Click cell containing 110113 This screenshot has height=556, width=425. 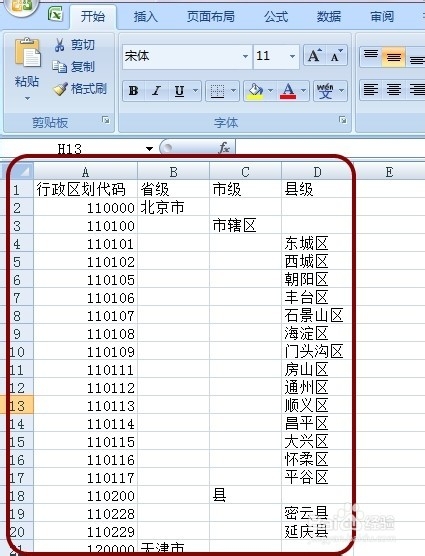click(85, 406)
